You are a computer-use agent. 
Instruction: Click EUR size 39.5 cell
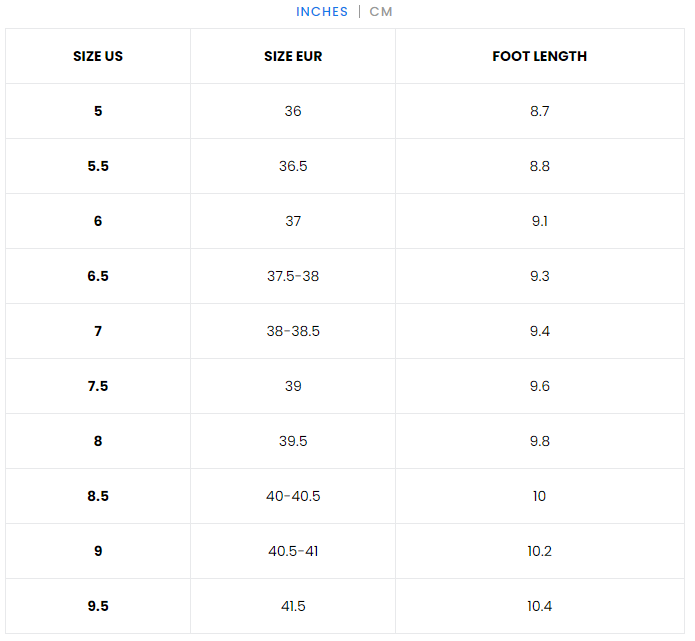pyautogui.click(x=293, y=441)
